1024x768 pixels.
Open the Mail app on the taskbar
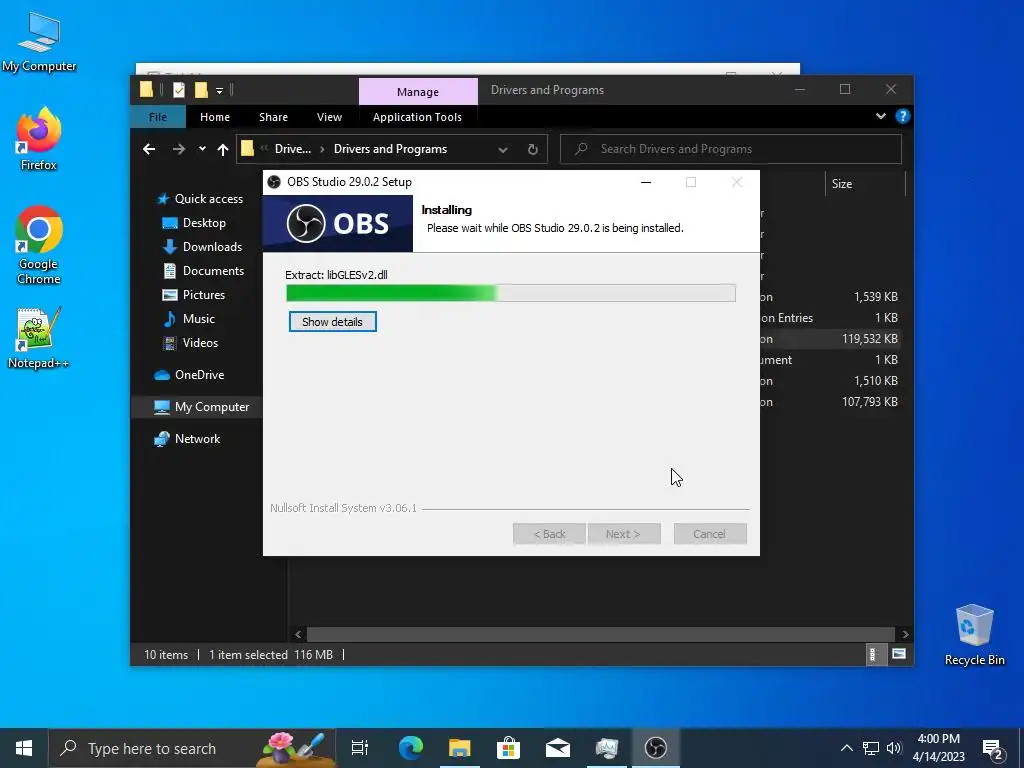(x=558, y=748)
